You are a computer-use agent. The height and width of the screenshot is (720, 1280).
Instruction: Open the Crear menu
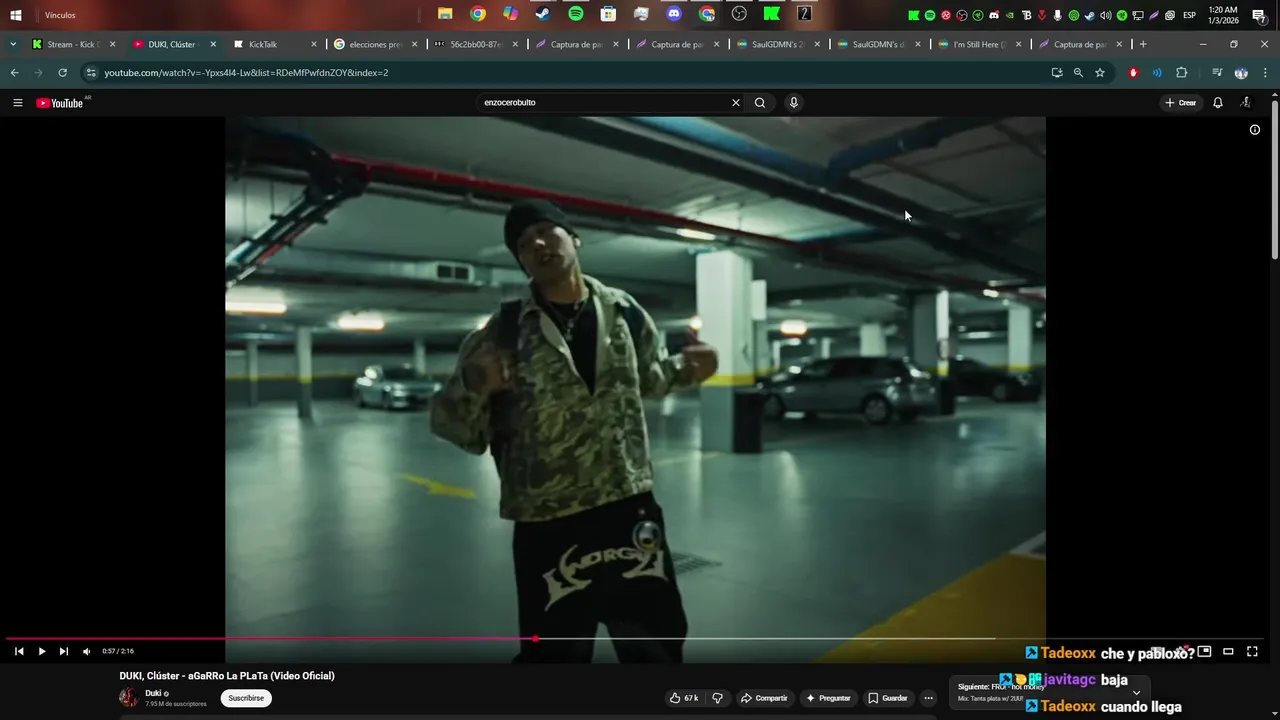point(1180,103)
